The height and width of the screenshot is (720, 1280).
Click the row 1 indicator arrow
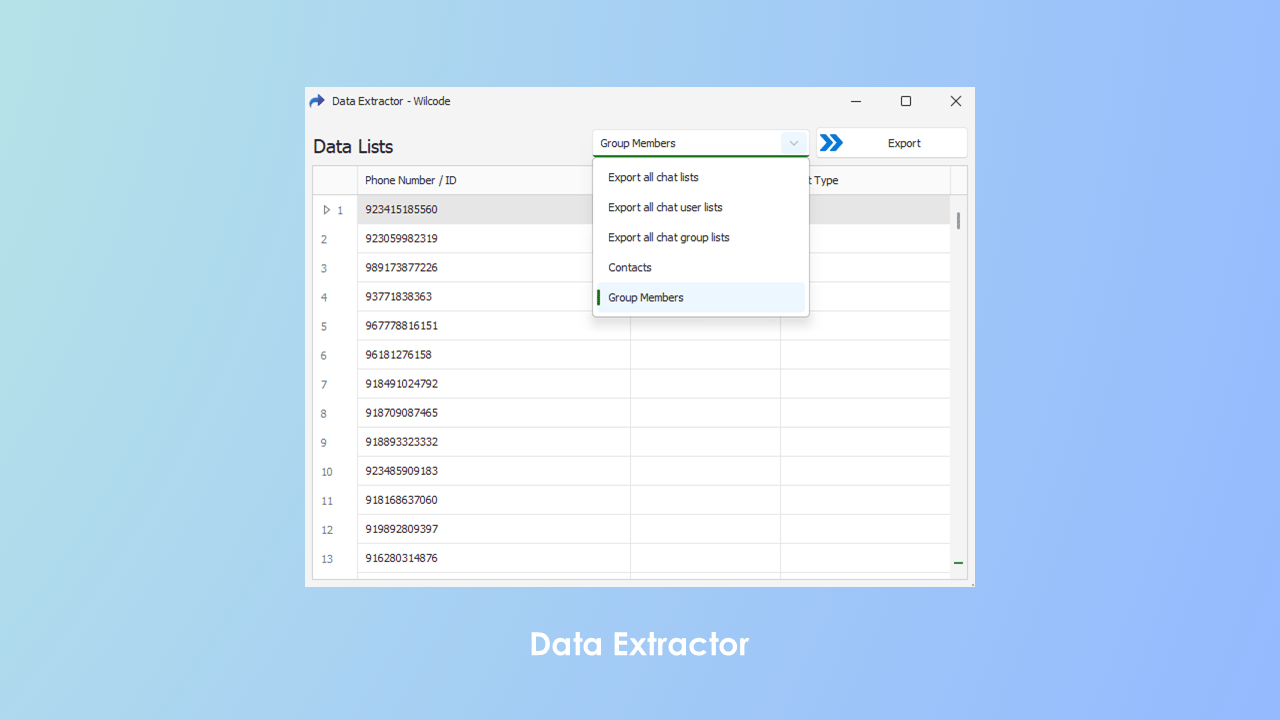click(x=326, y=210)
